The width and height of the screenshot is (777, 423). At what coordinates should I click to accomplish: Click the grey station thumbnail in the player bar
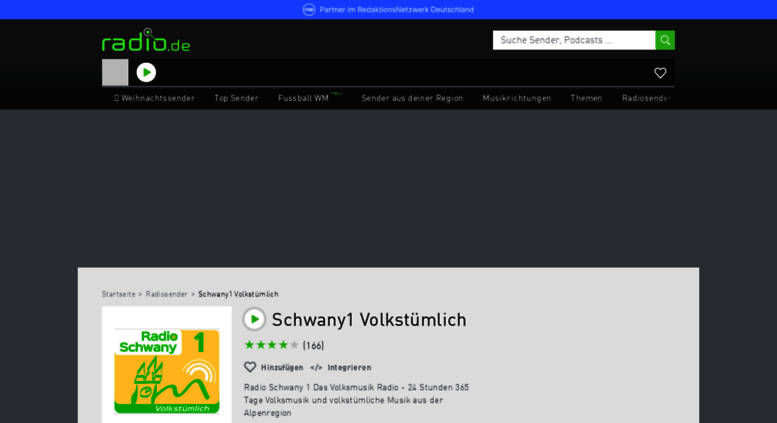pos(115,72)
